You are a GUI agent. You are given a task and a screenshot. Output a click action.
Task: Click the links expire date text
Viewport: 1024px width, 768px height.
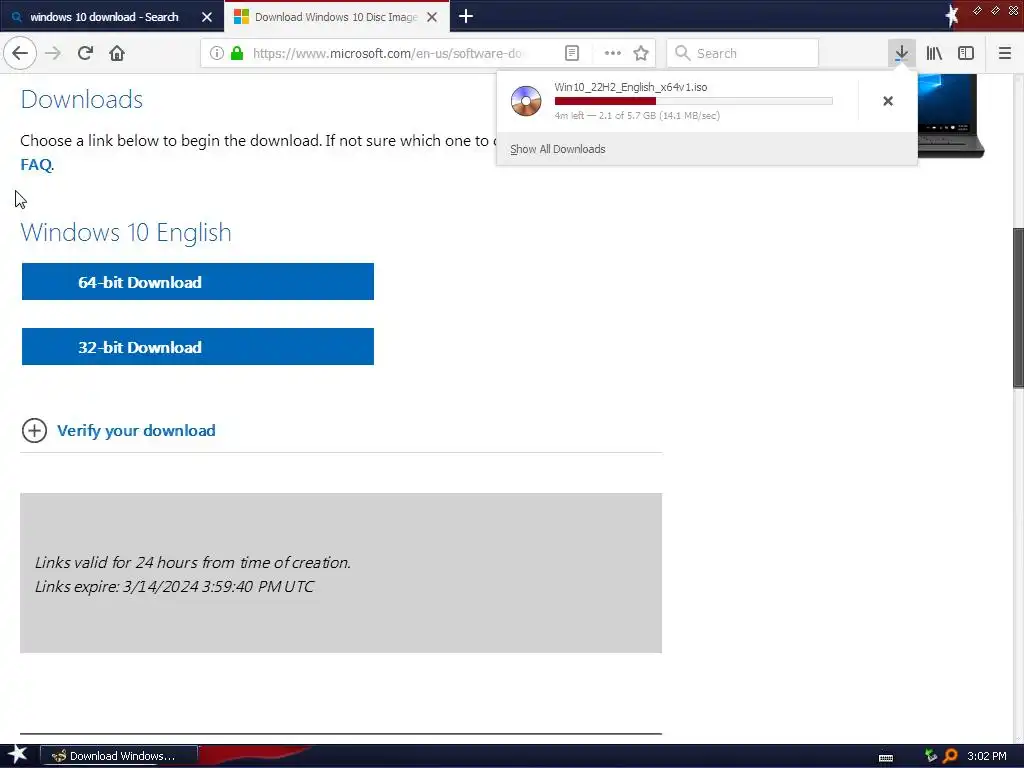point(174,586)
